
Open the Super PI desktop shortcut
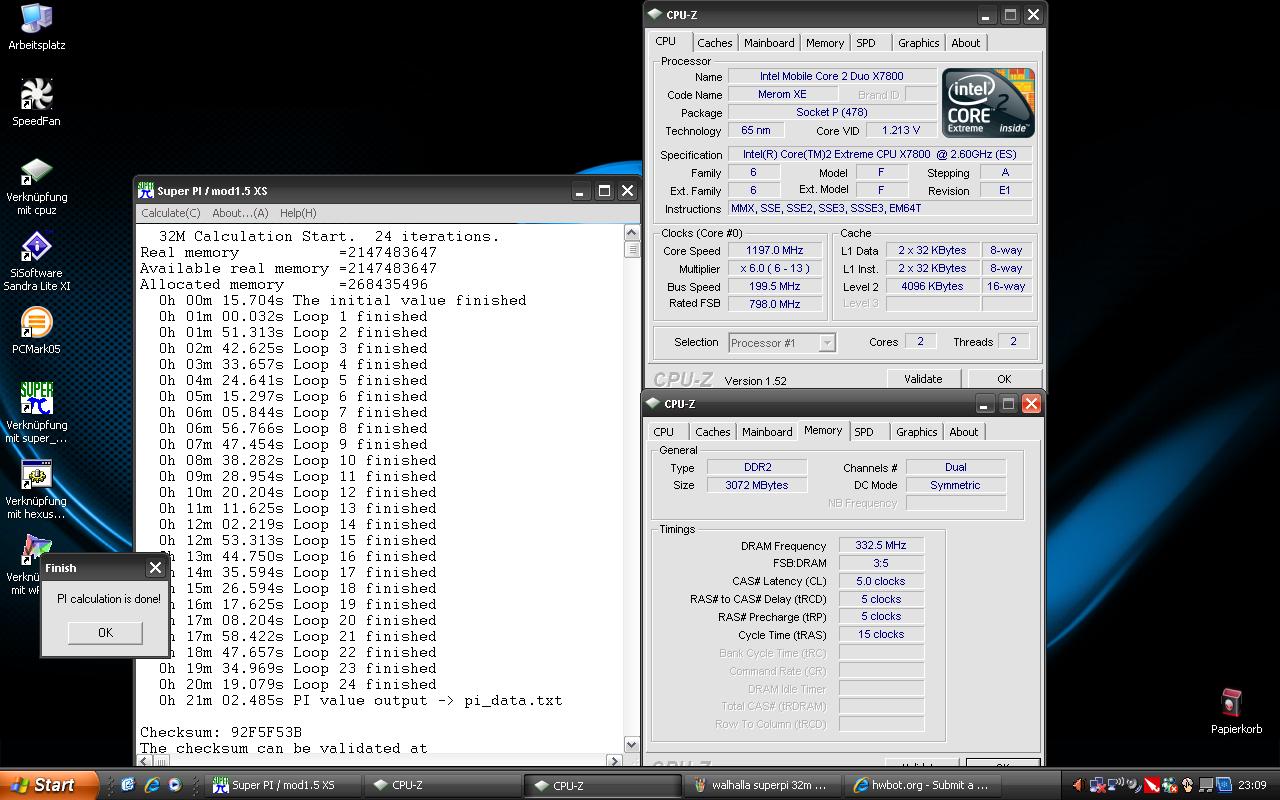click(x=37, y=413)
